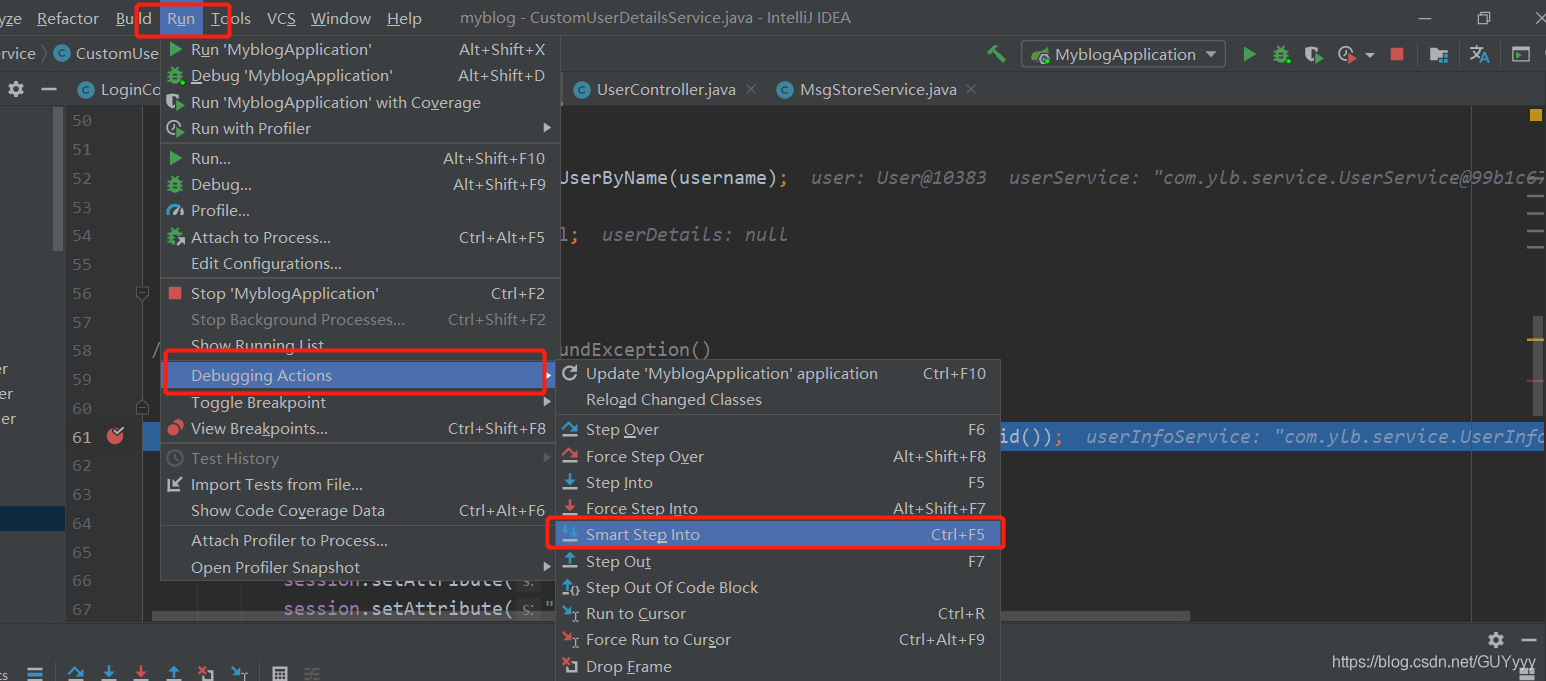This screenshot has width=1546, height=681.
Task: Choose Attach Profiler to Process
Action: point(360,540)
